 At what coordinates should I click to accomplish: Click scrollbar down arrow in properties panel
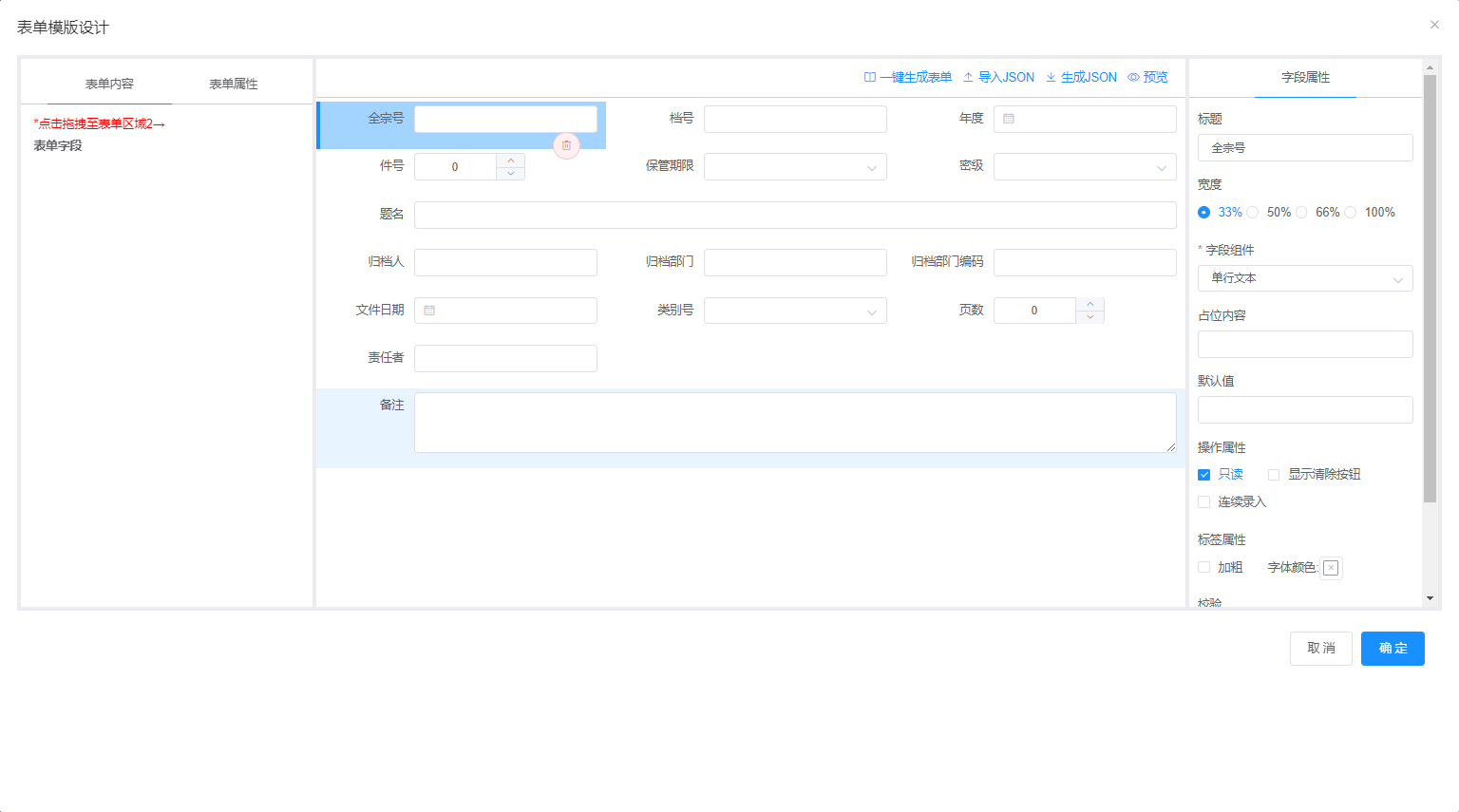(1430, 598)
